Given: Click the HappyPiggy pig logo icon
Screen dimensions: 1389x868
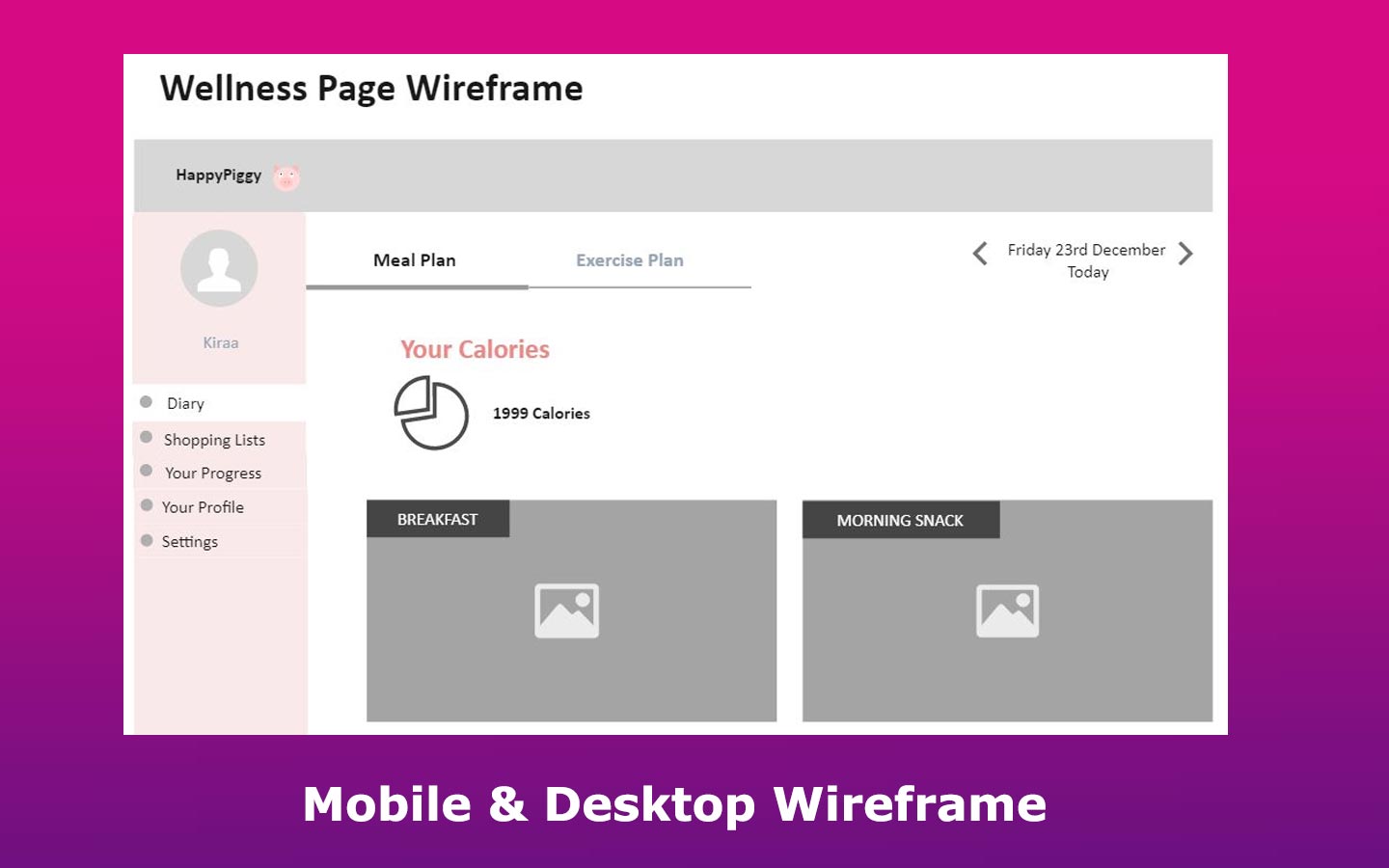Looking at the screenshot, I should coord(286,177).
